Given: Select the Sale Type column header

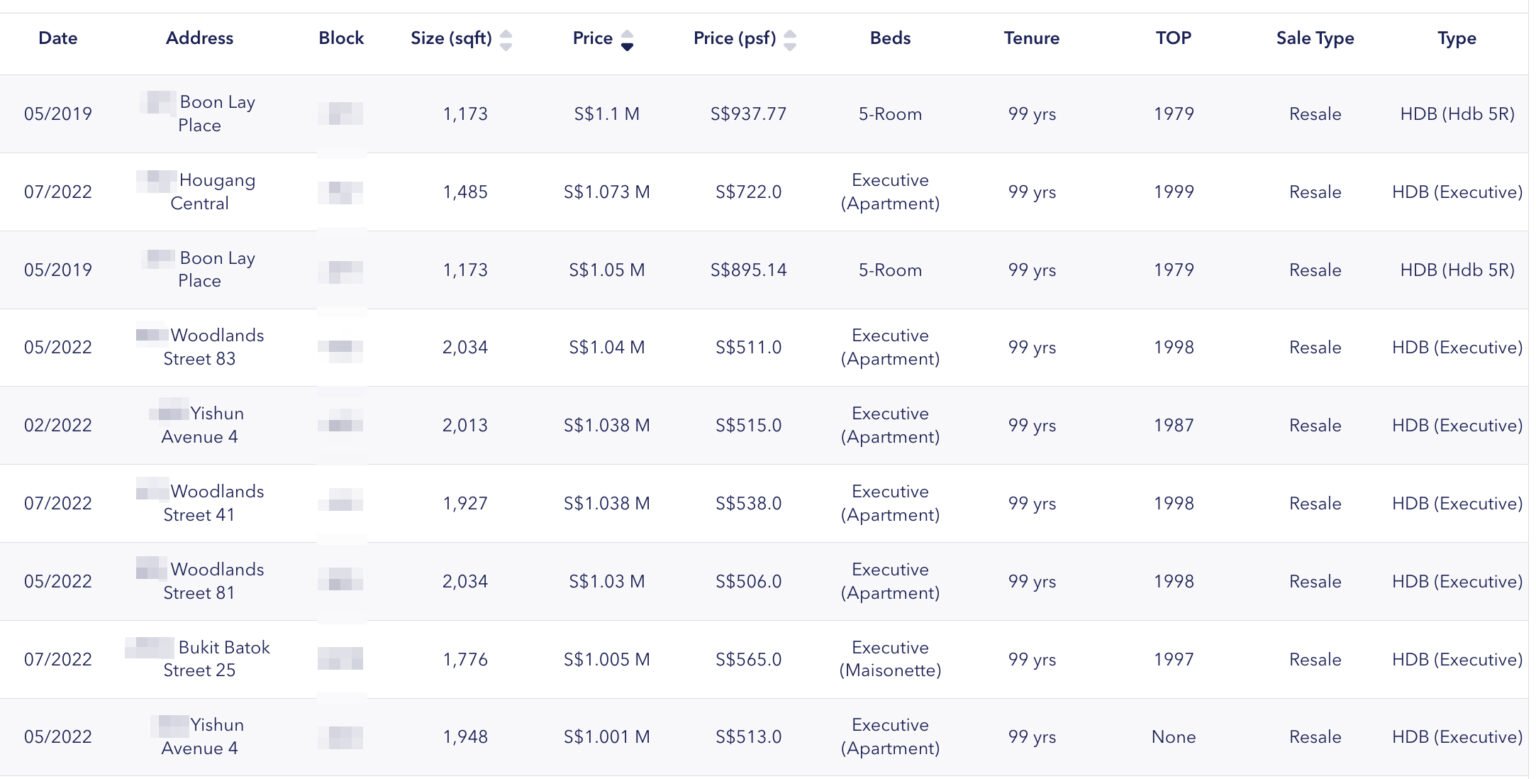Looking at the screenshot, I should coord(1314,38).
